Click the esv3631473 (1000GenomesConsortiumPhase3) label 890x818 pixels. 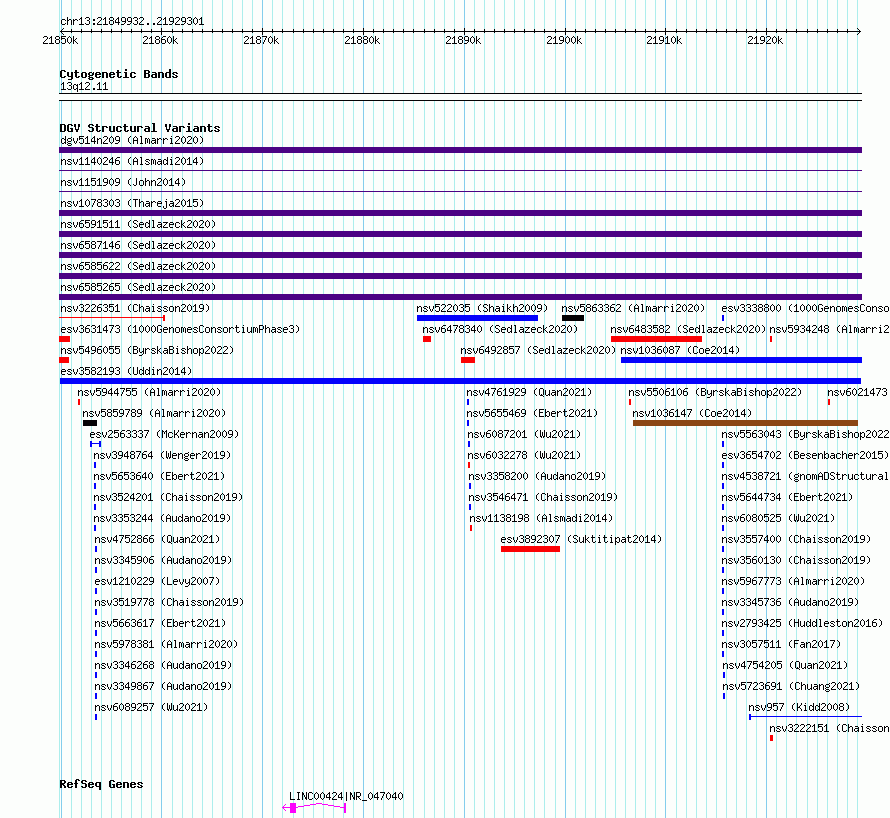pos(180,329)
